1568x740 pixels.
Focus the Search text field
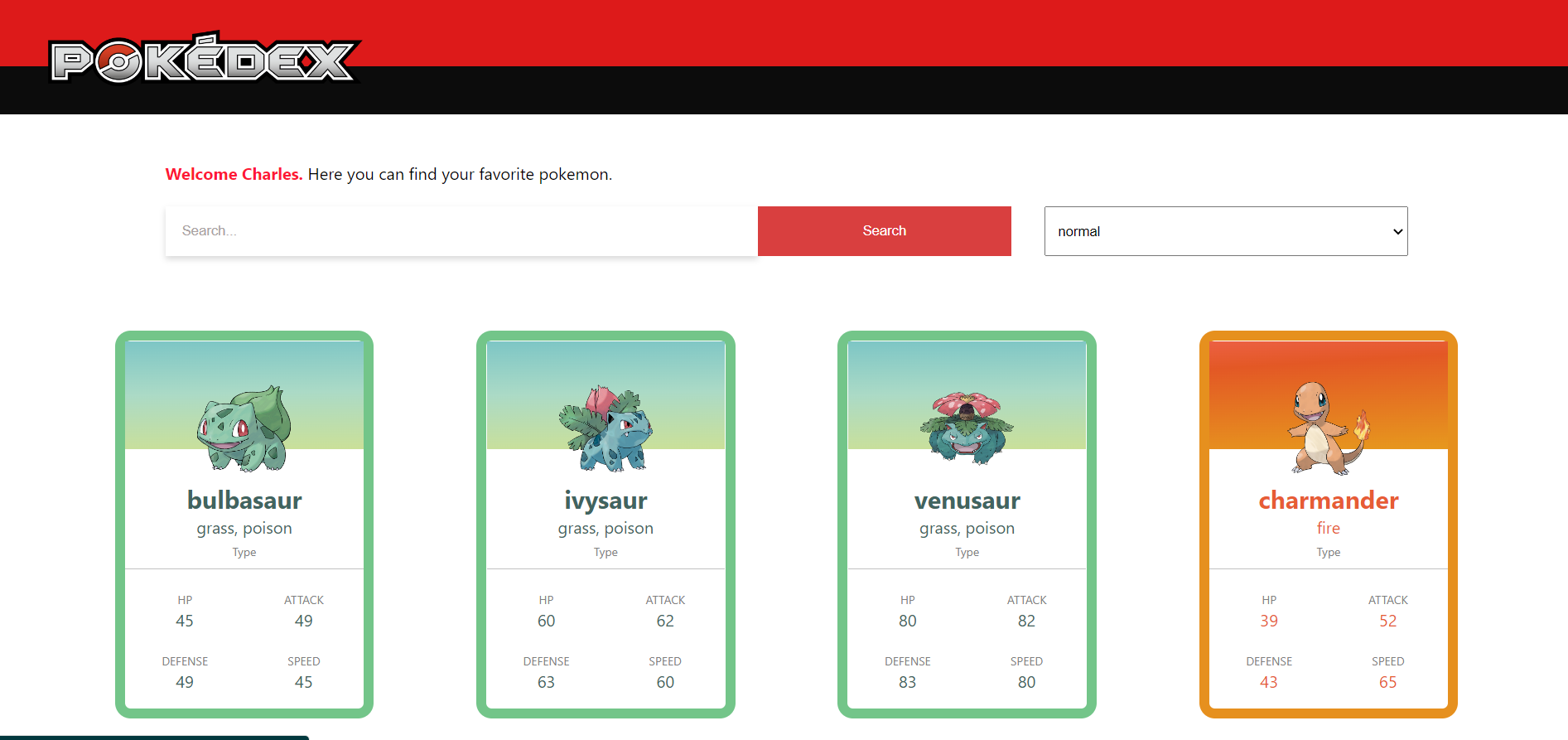(461, 231)
